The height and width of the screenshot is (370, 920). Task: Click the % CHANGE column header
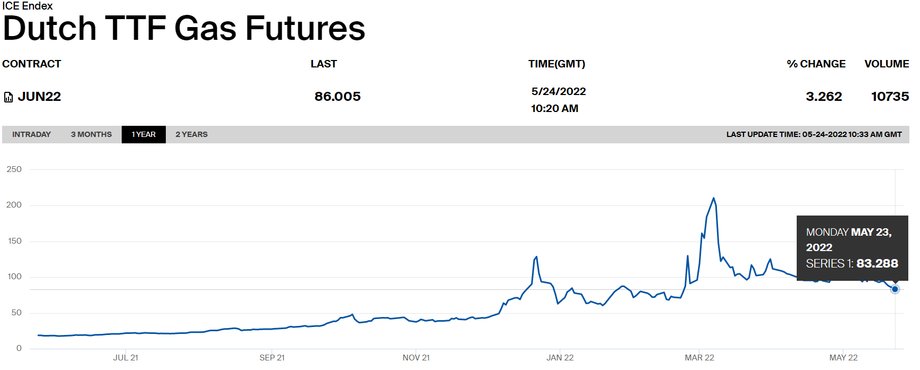click(x=816, y=64)
